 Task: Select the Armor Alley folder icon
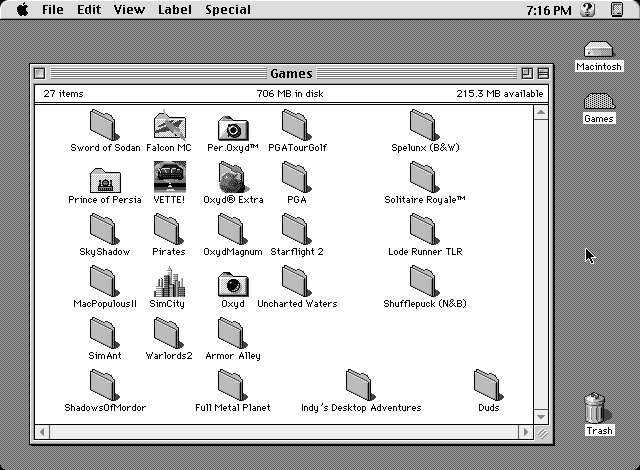[x=232, y=333]
